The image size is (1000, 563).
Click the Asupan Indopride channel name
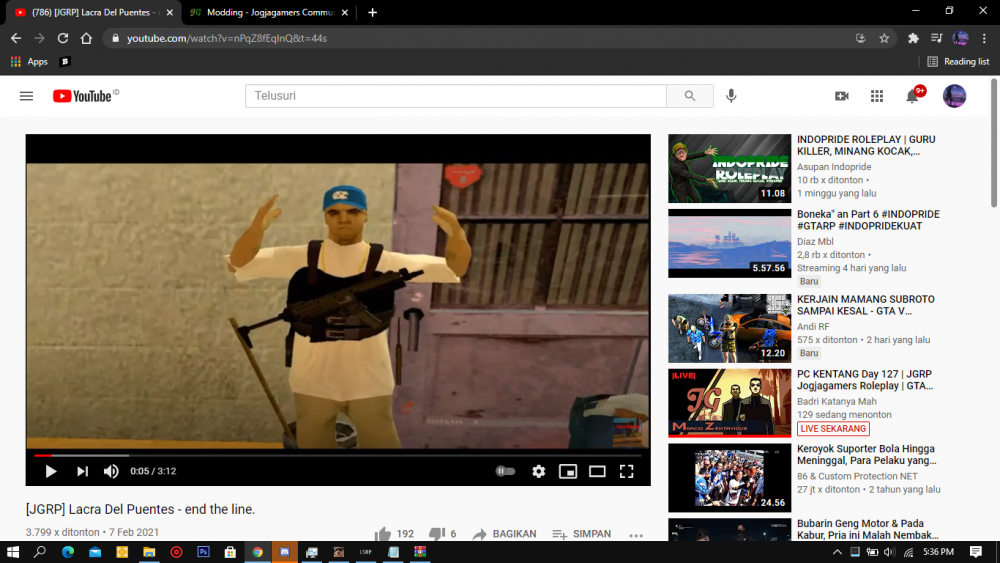[x=834, y=166]
